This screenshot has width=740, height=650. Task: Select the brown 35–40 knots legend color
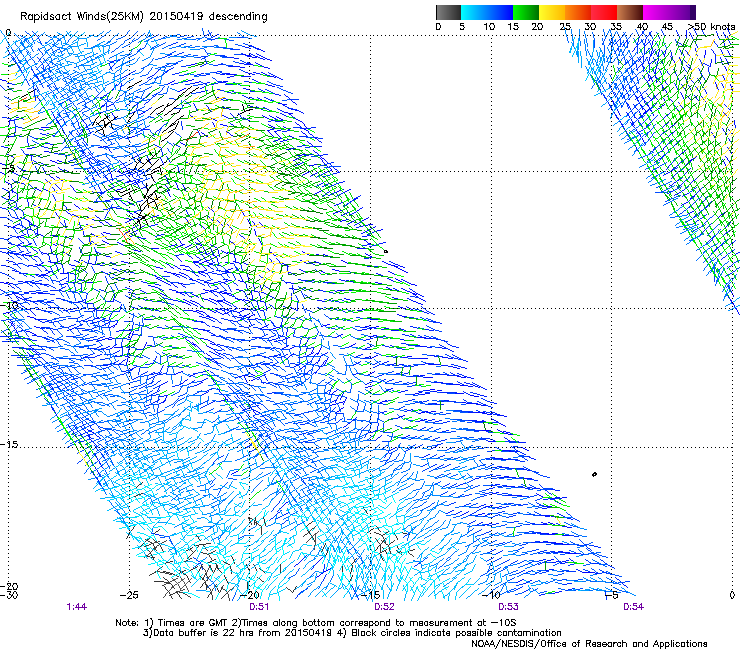pyautogui.click(x=630, y=12)
